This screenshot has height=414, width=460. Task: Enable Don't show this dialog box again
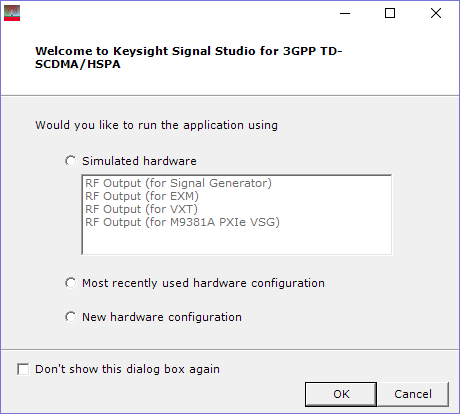point(23,369)
